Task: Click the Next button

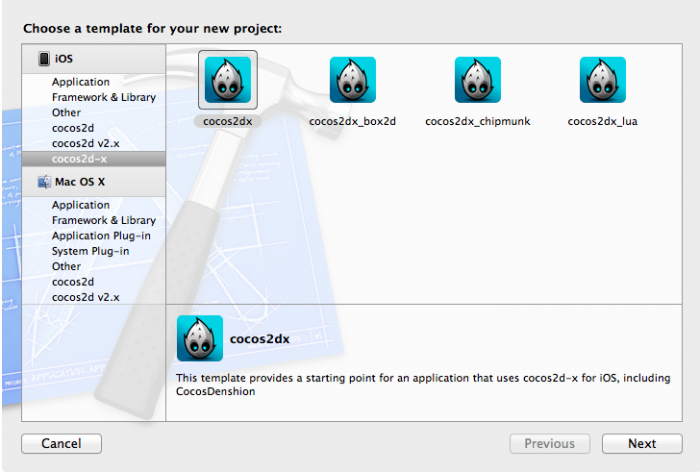Action: pyautogui.click(x=642, y=443)
